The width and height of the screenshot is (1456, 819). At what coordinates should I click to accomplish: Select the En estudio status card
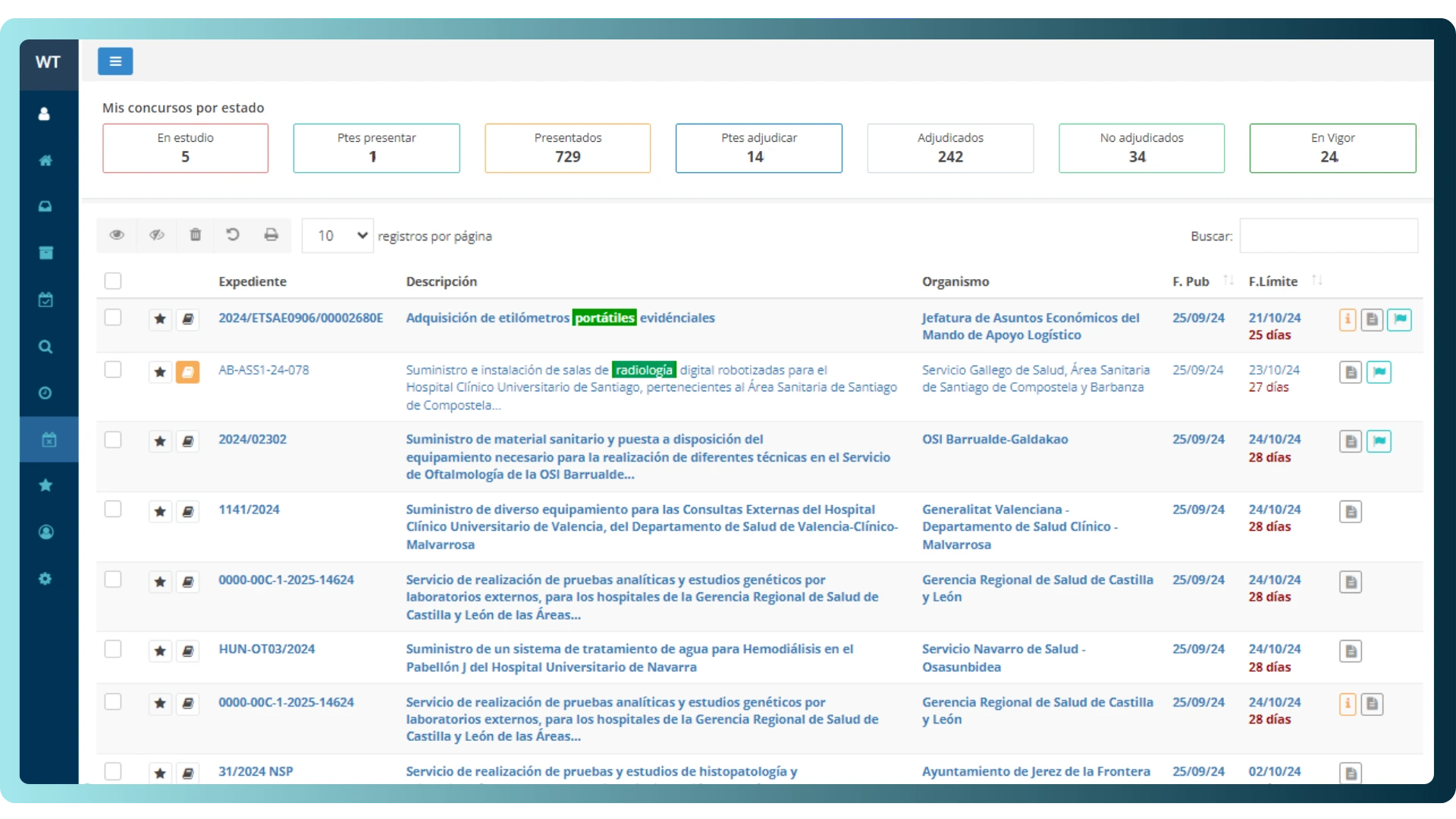pyautogui.click(x=186, y=148)
